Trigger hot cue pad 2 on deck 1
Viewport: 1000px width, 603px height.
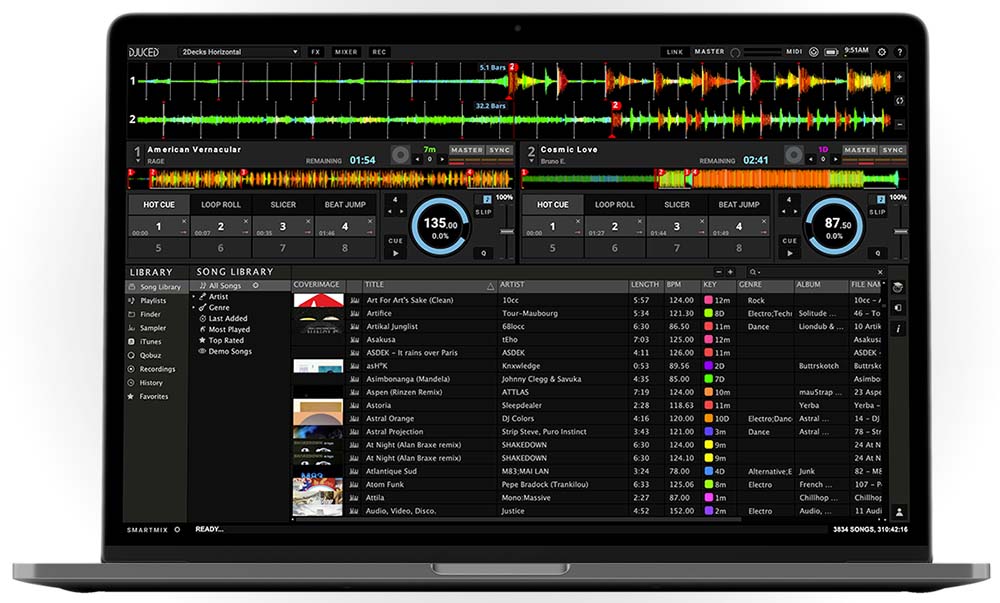(x=221, y=226)
